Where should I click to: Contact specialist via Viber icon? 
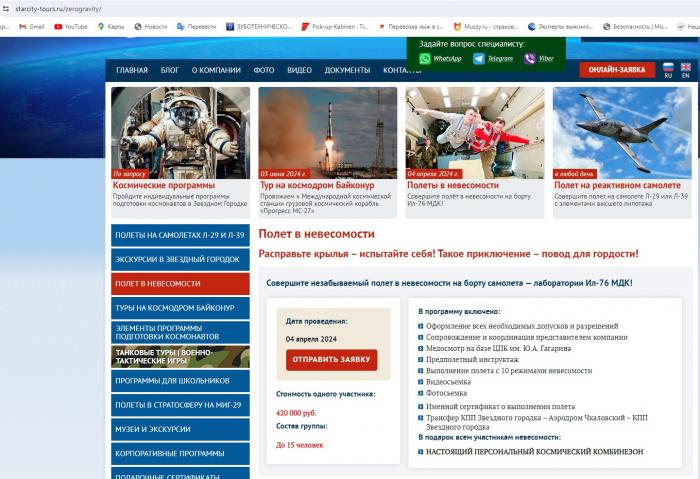530,58
